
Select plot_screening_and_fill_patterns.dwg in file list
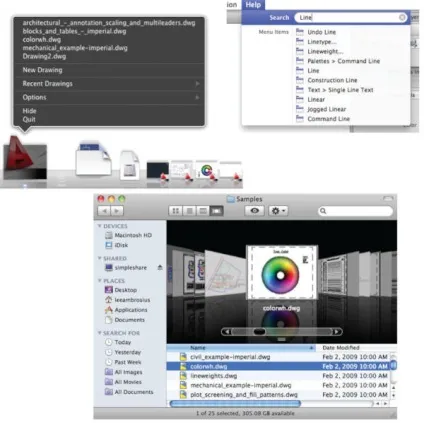coord(278,395)
